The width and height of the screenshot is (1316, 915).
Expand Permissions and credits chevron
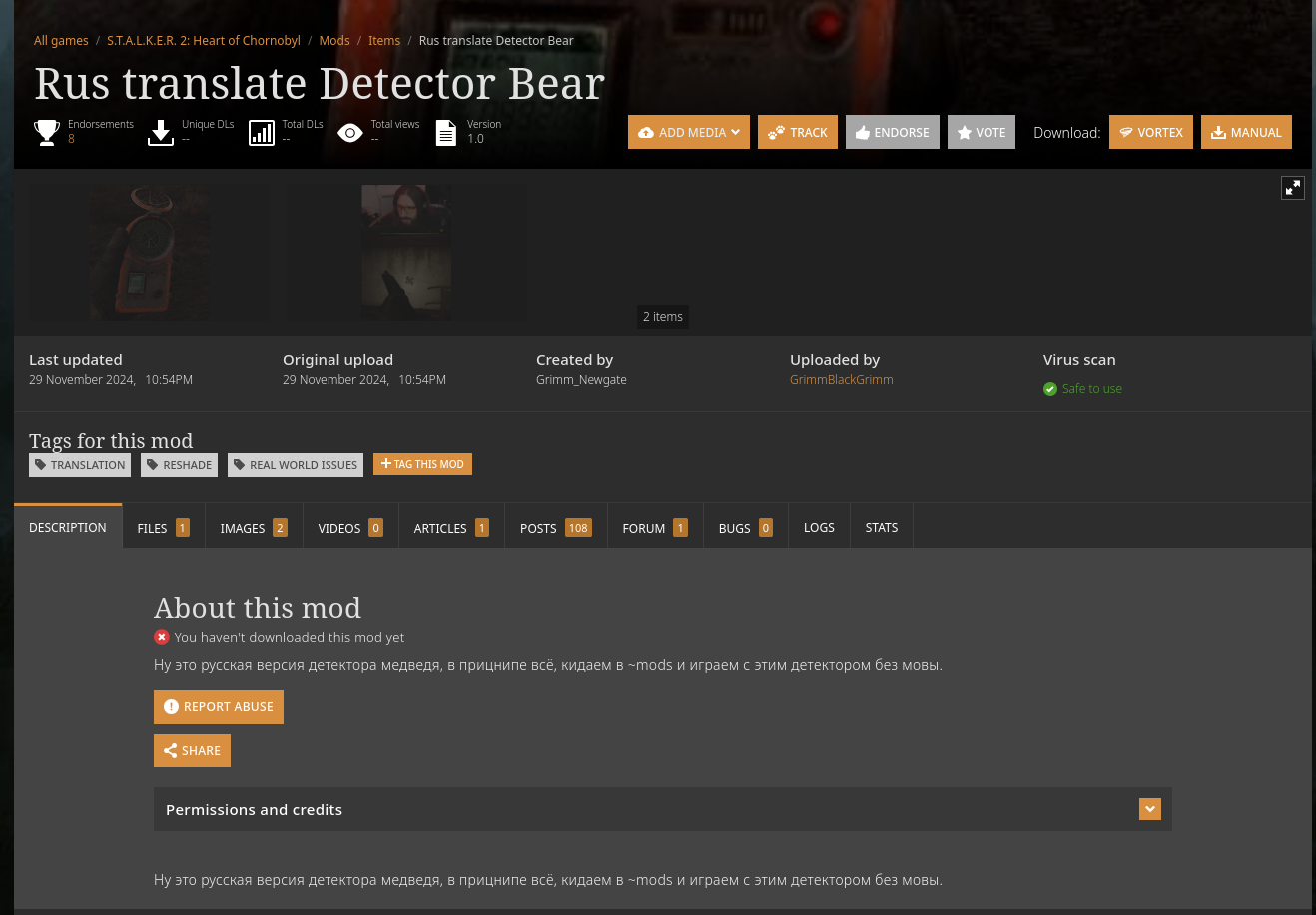point(1150,809)
